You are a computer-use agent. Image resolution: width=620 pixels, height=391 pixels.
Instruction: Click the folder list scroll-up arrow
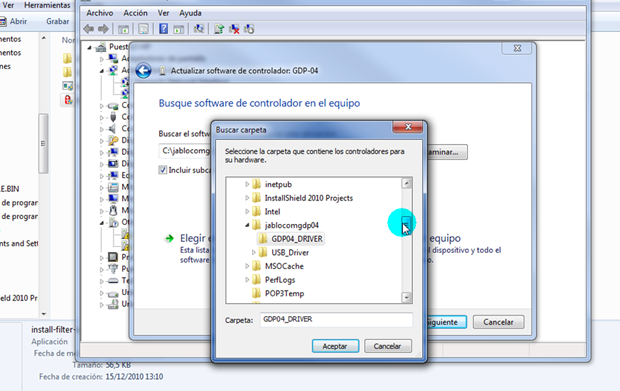click(x=406, y=183)
